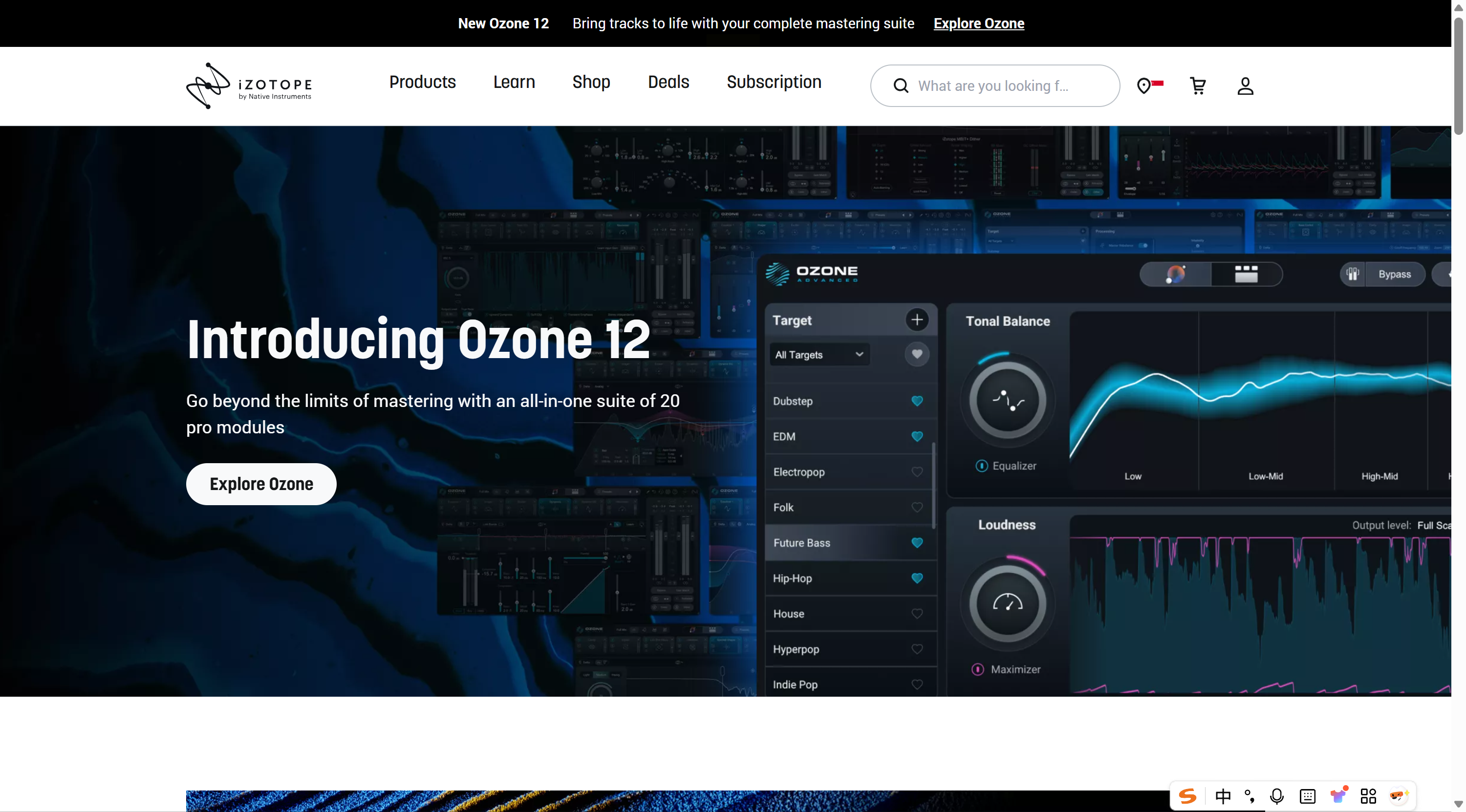Open the Subscription menu
Screen dimensions: 1466x812
point(774,82)
